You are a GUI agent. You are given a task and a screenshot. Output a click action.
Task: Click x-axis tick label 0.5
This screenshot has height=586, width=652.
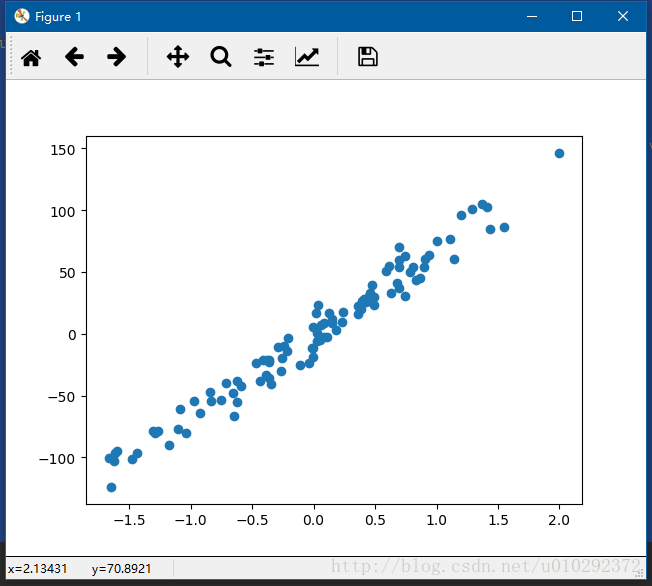pos(375,520)
